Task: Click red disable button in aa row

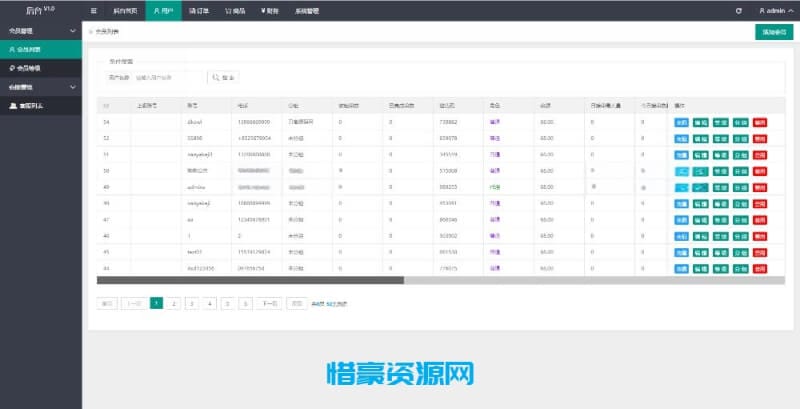Action: (x=760, y=220)
